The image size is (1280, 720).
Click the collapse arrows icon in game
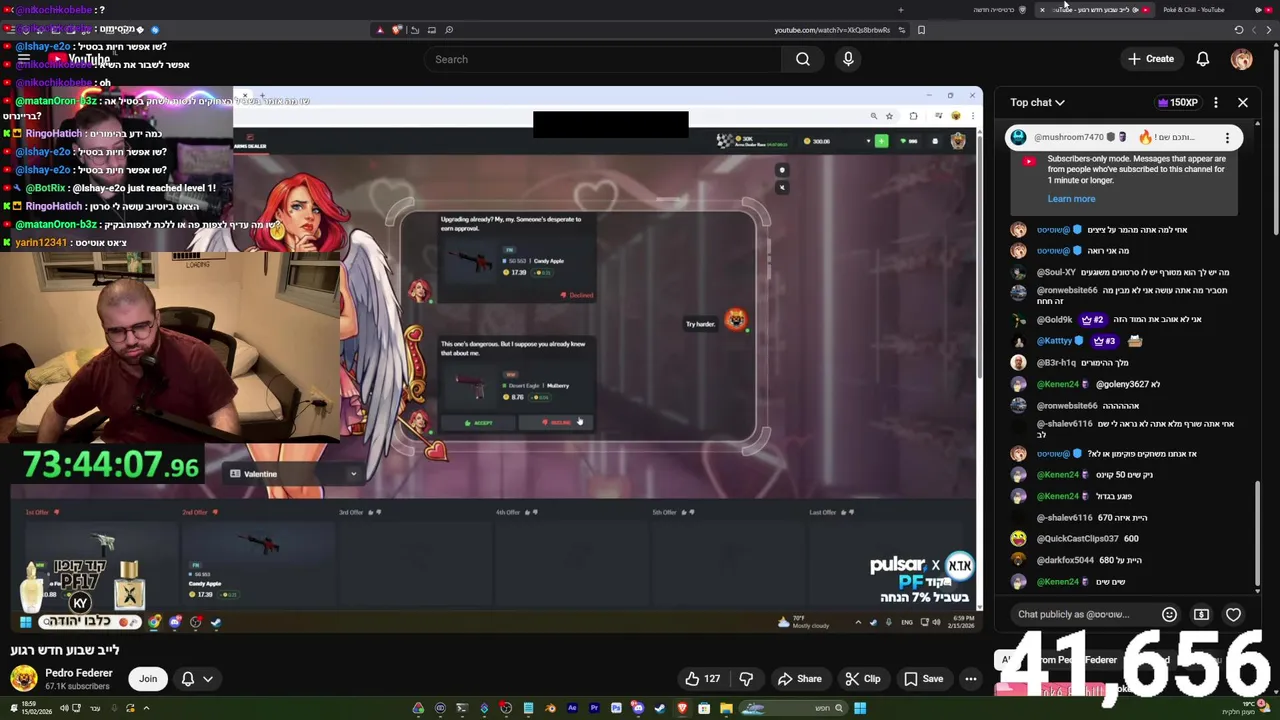782,187
